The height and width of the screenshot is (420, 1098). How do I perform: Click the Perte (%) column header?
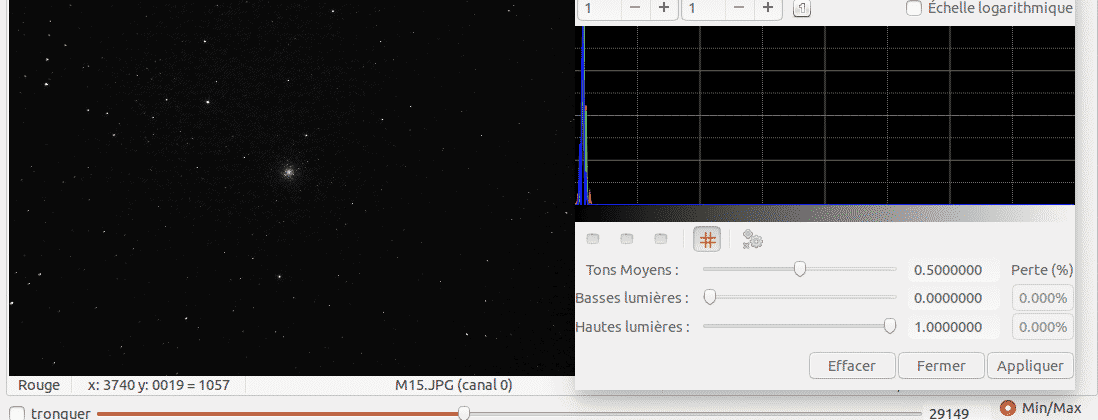(1042, 270)
